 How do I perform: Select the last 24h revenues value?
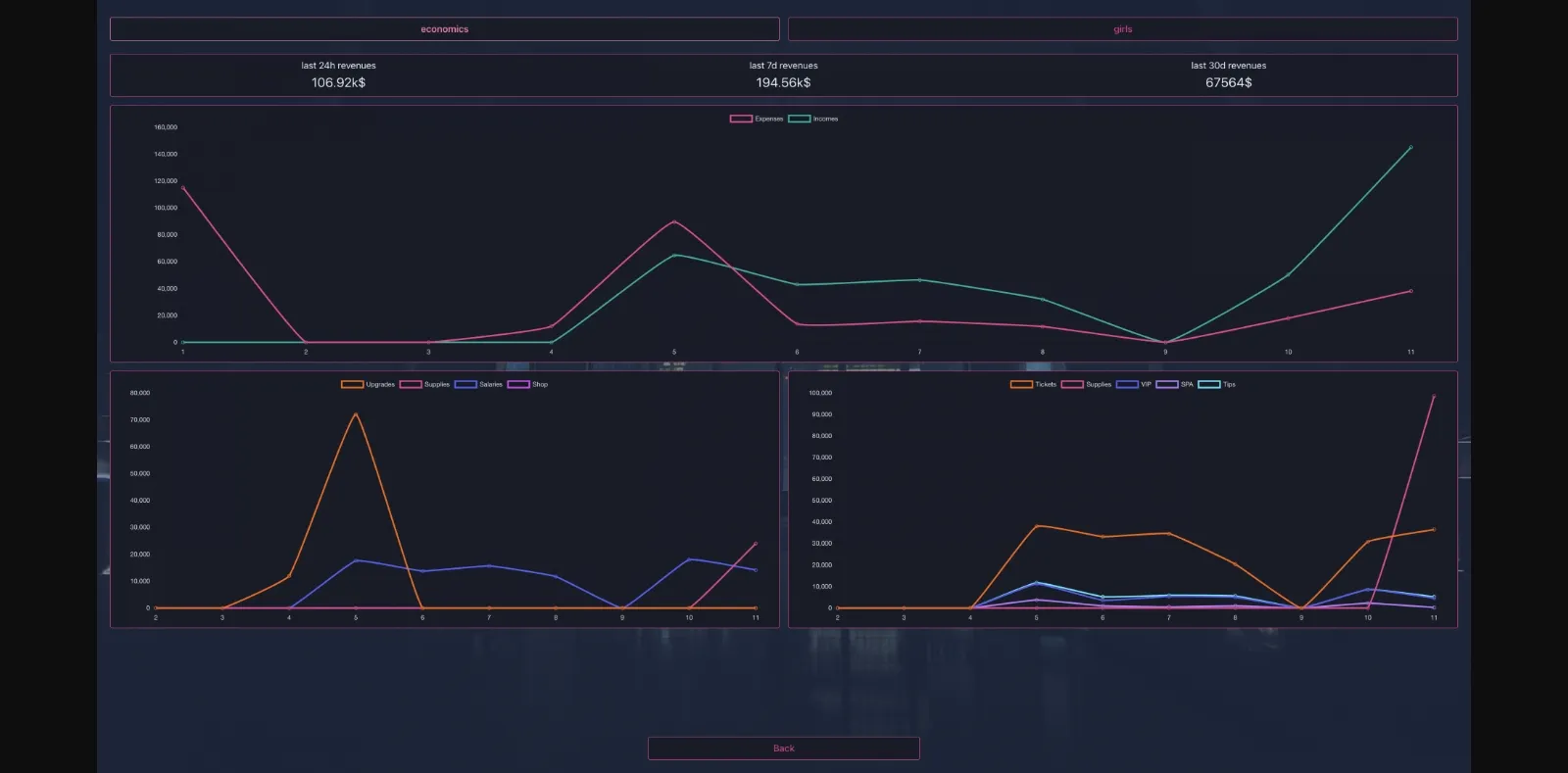[338, 83]
